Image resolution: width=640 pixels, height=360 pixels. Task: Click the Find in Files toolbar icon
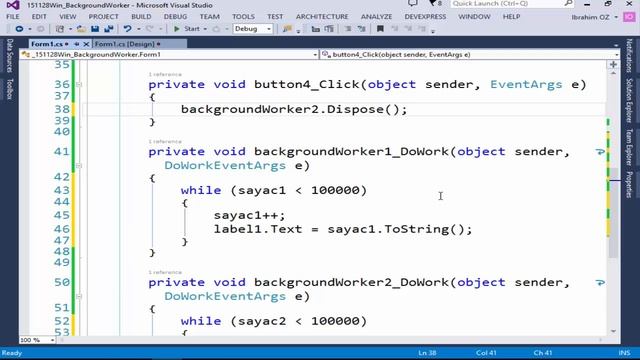click(x=287, y=29)
